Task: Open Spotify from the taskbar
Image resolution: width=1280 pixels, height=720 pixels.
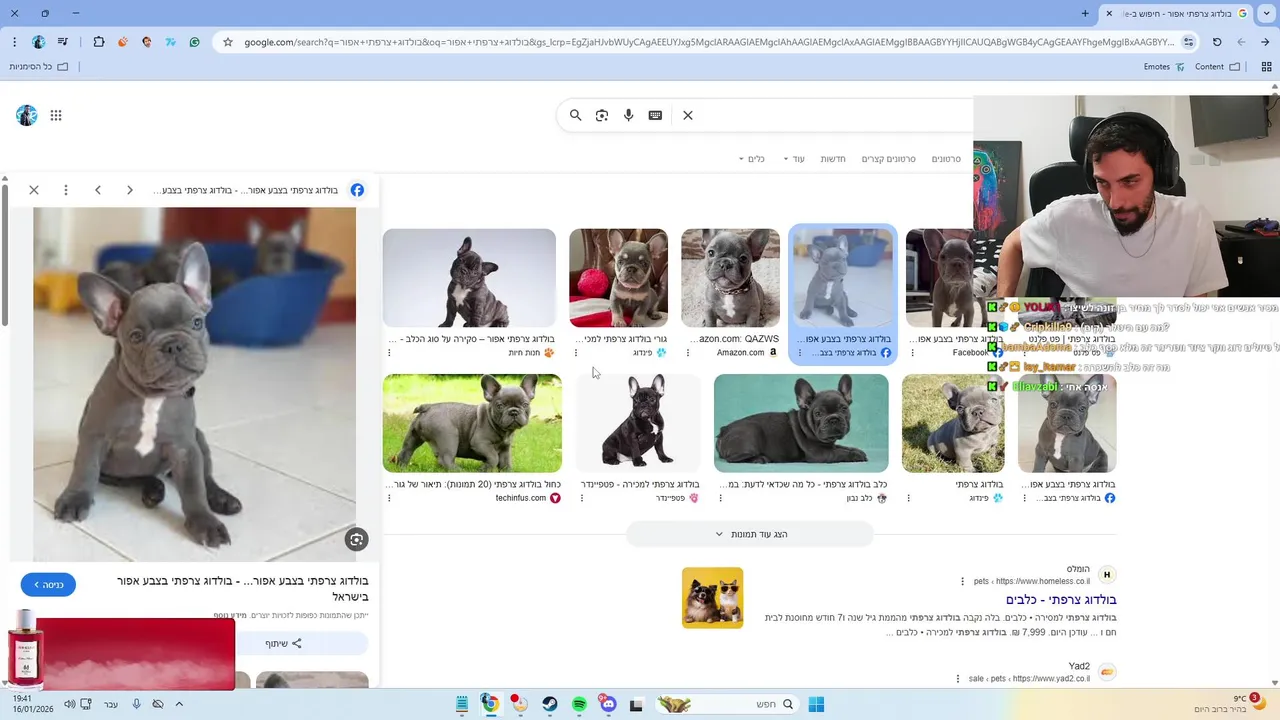Action: (x=579, y=704)
